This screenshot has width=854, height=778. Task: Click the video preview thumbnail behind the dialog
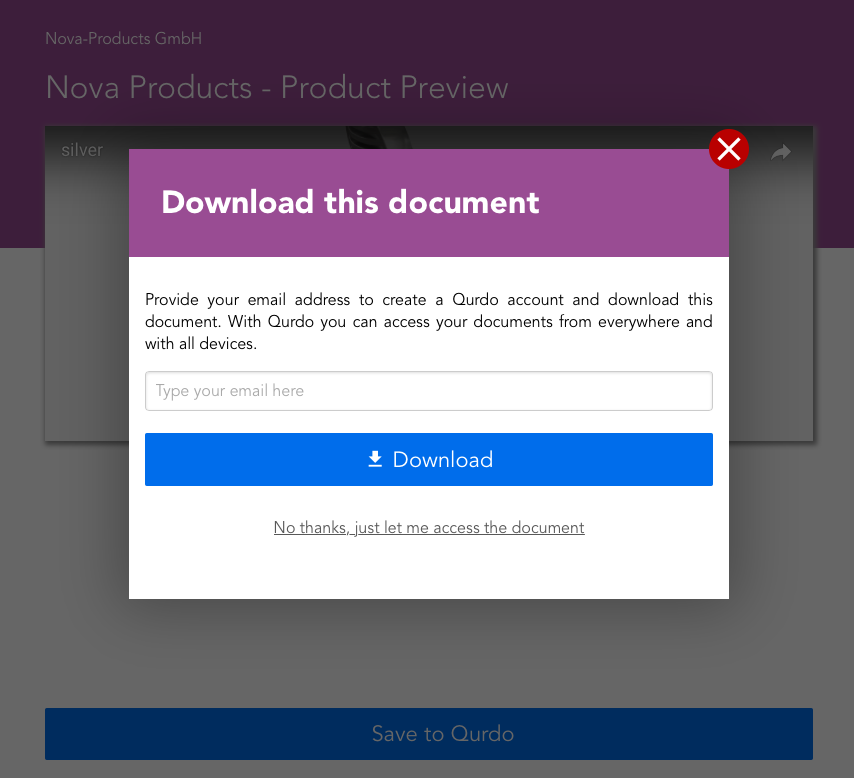tap(86, 300)
